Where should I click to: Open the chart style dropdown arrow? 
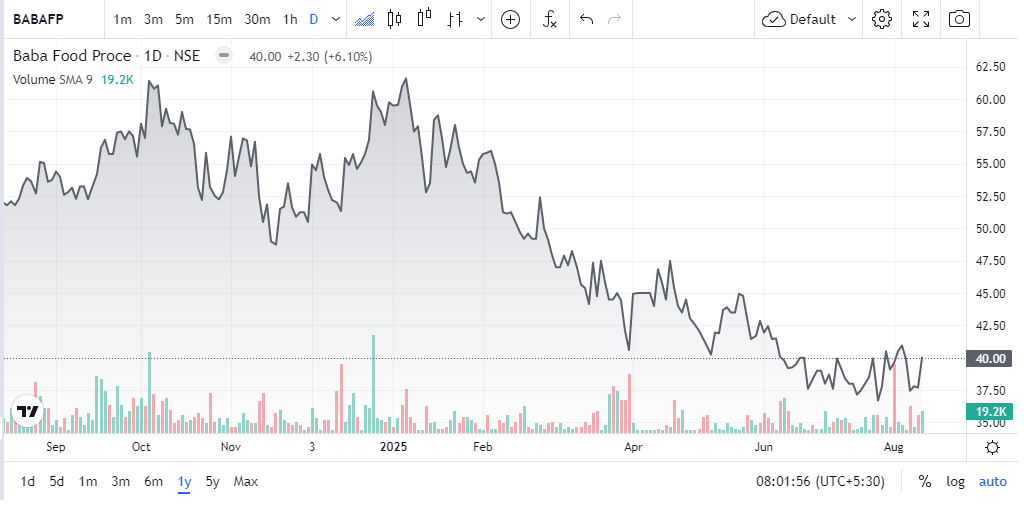(481, 19)
